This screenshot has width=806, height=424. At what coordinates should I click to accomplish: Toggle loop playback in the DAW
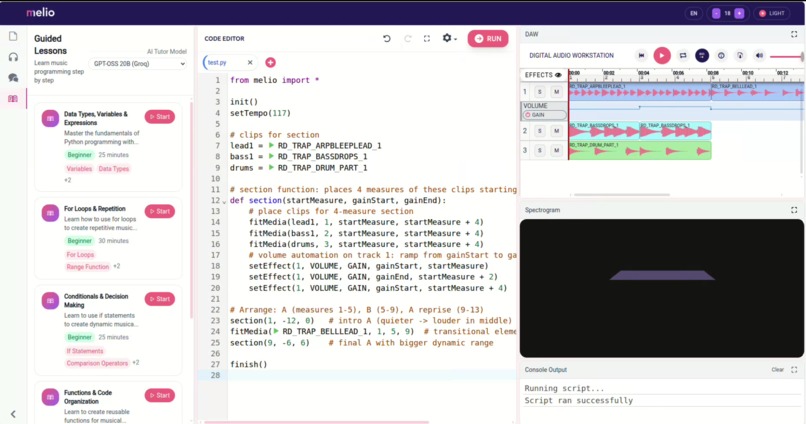pyautogui.click(x=683, y=56)
